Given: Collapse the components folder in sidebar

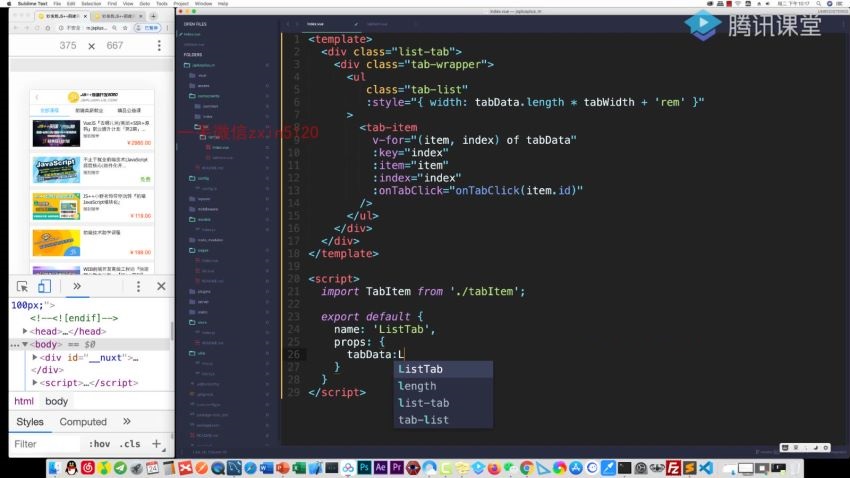Looking at the screenshot, I should click(192, 96).
